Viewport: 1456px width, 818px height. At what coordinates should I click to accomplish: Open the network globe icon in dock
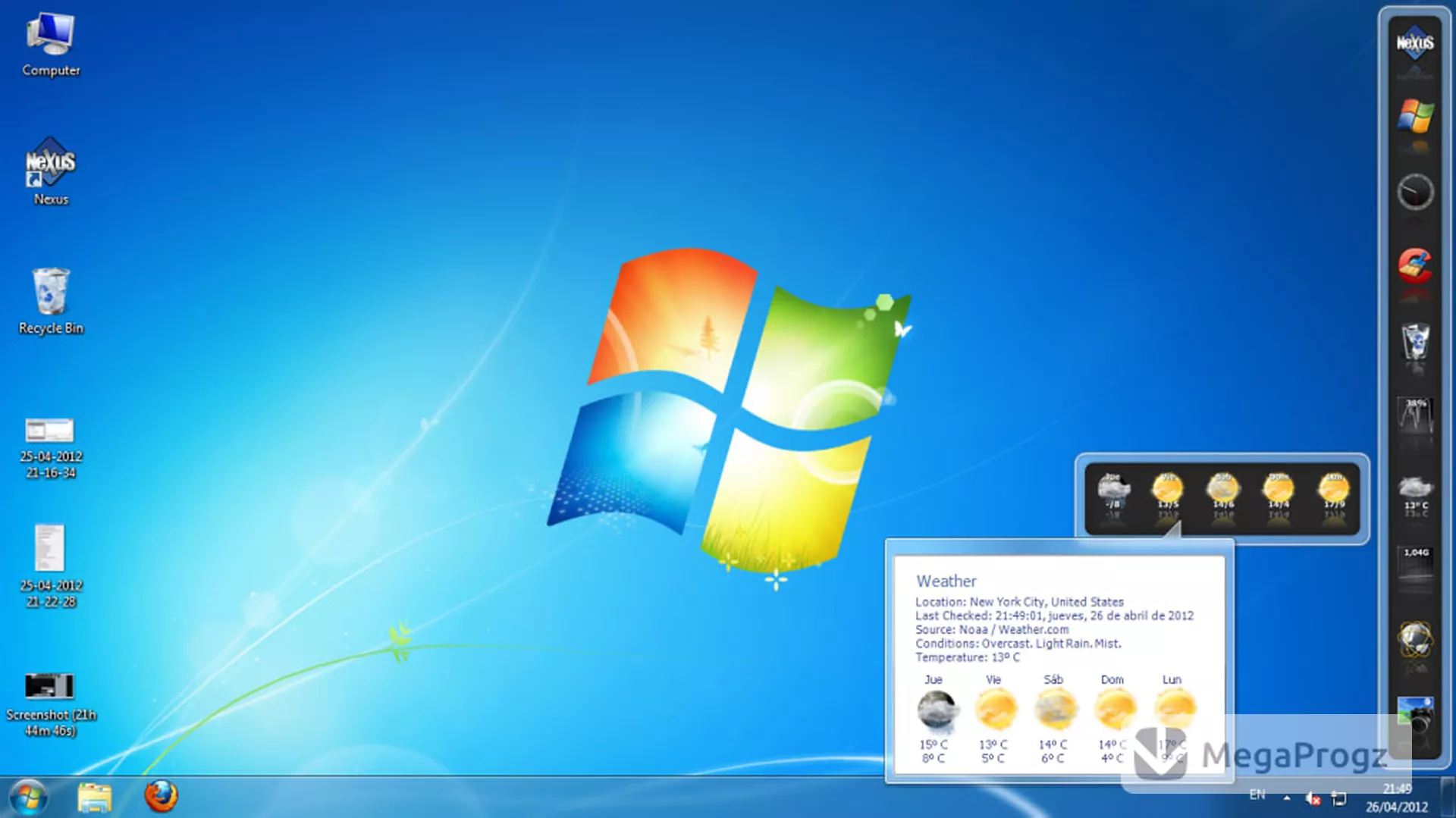[x=1415, y=639]
